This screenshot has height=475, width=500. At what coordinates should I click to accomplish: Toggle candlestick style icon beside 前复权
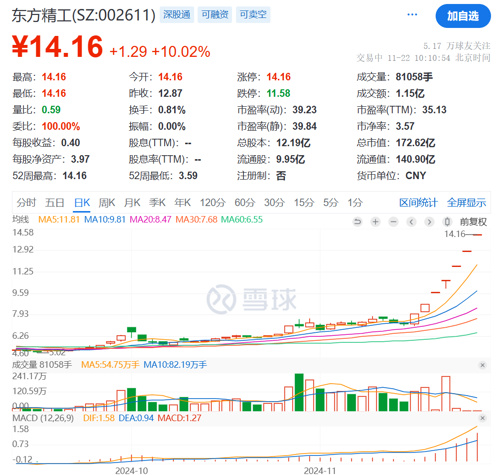click(x=447, y=222)
